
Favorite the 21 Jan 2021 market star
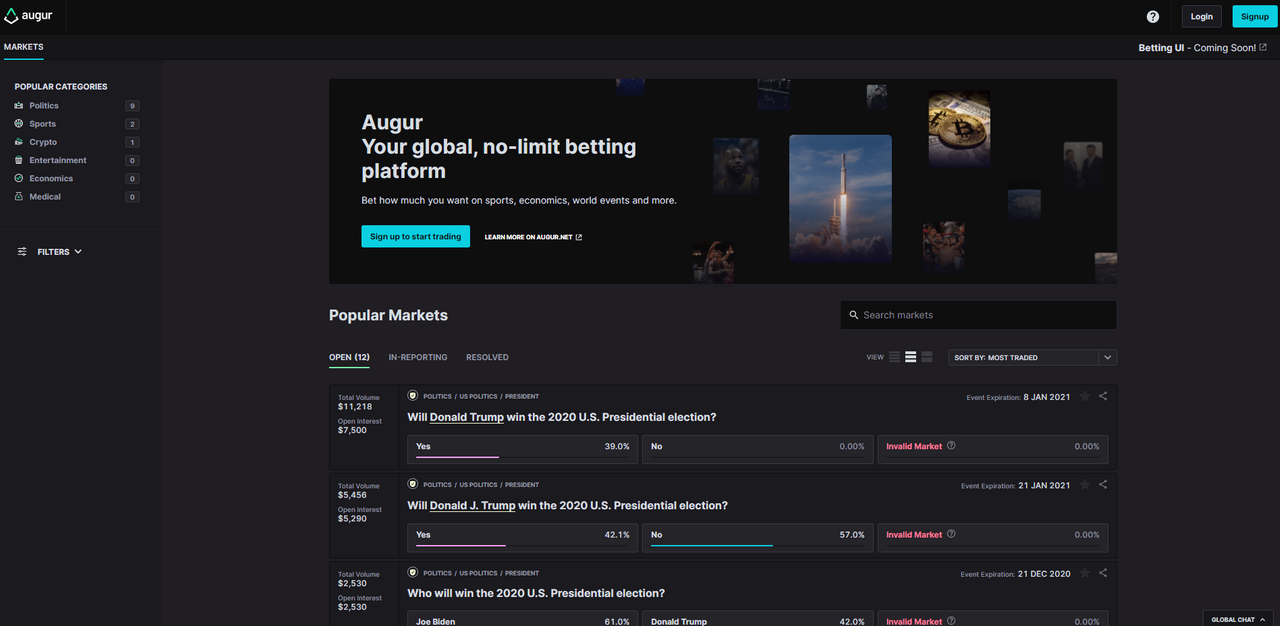coord(1085,485)
